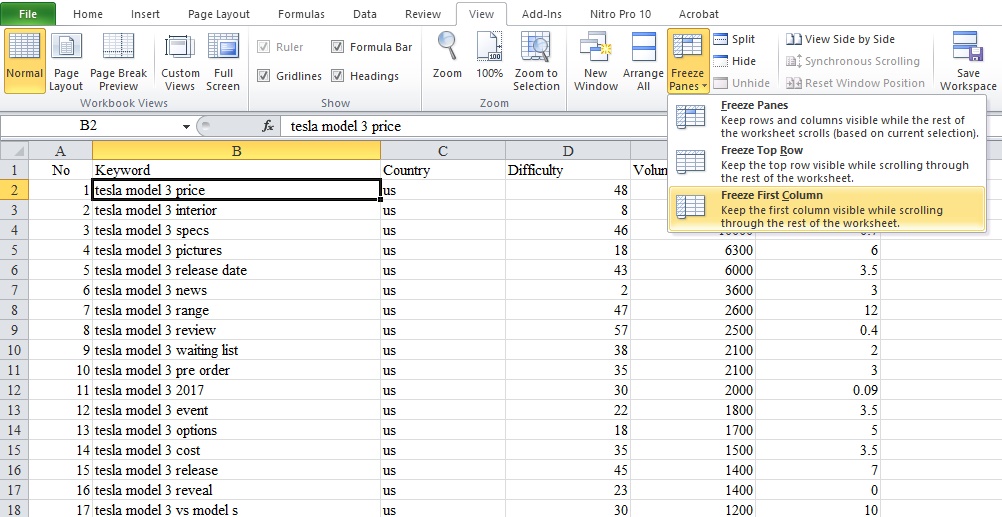Open the Zoom magnifier dialog
This screenshot has width=1002, height=517.
coord(447,56)
